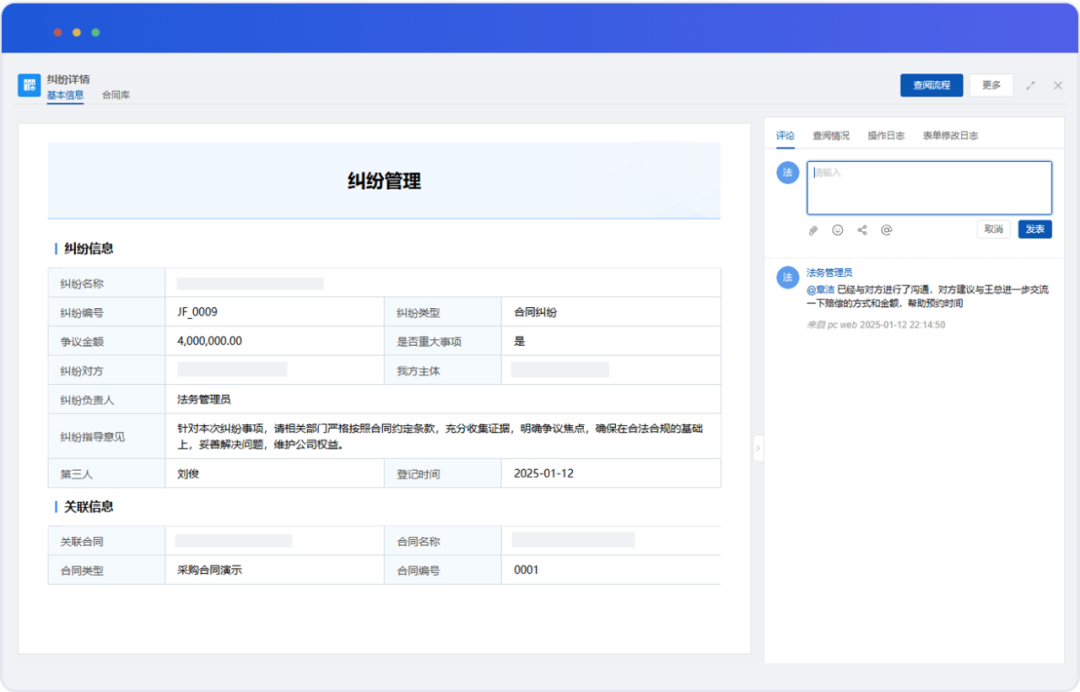The width and height of the screenshot is (1080, 692).
Task: Open the 更多 menu button
Action: coord(991,85)
